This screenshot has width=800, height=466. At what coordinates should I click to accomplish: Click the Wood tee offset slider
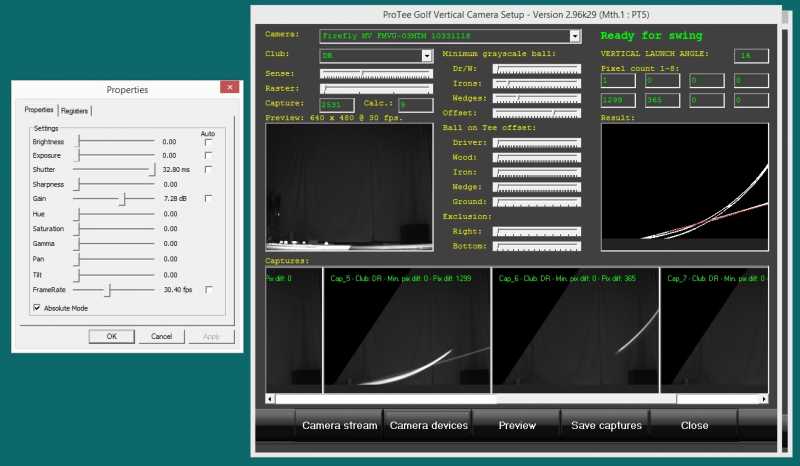[537, 157]
